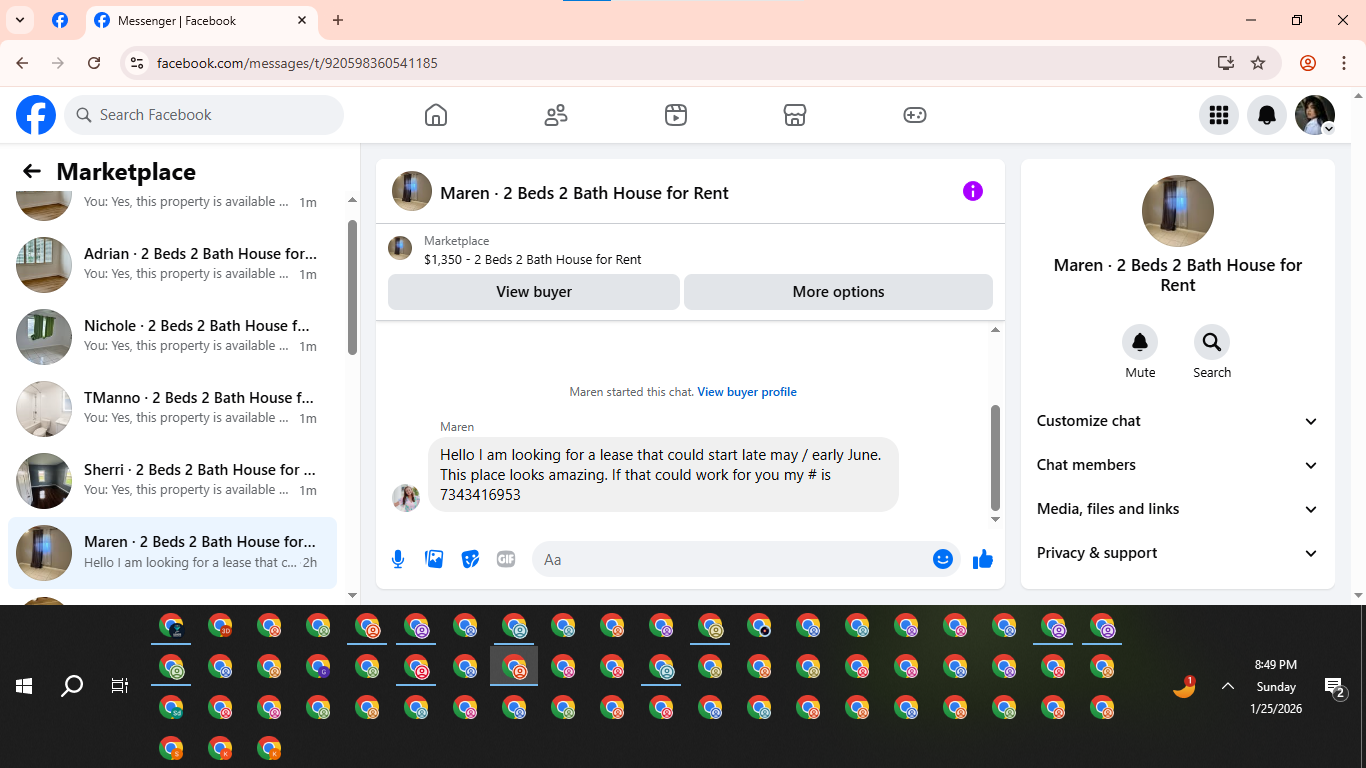Open the Facebook Home icon

[436, 115]
